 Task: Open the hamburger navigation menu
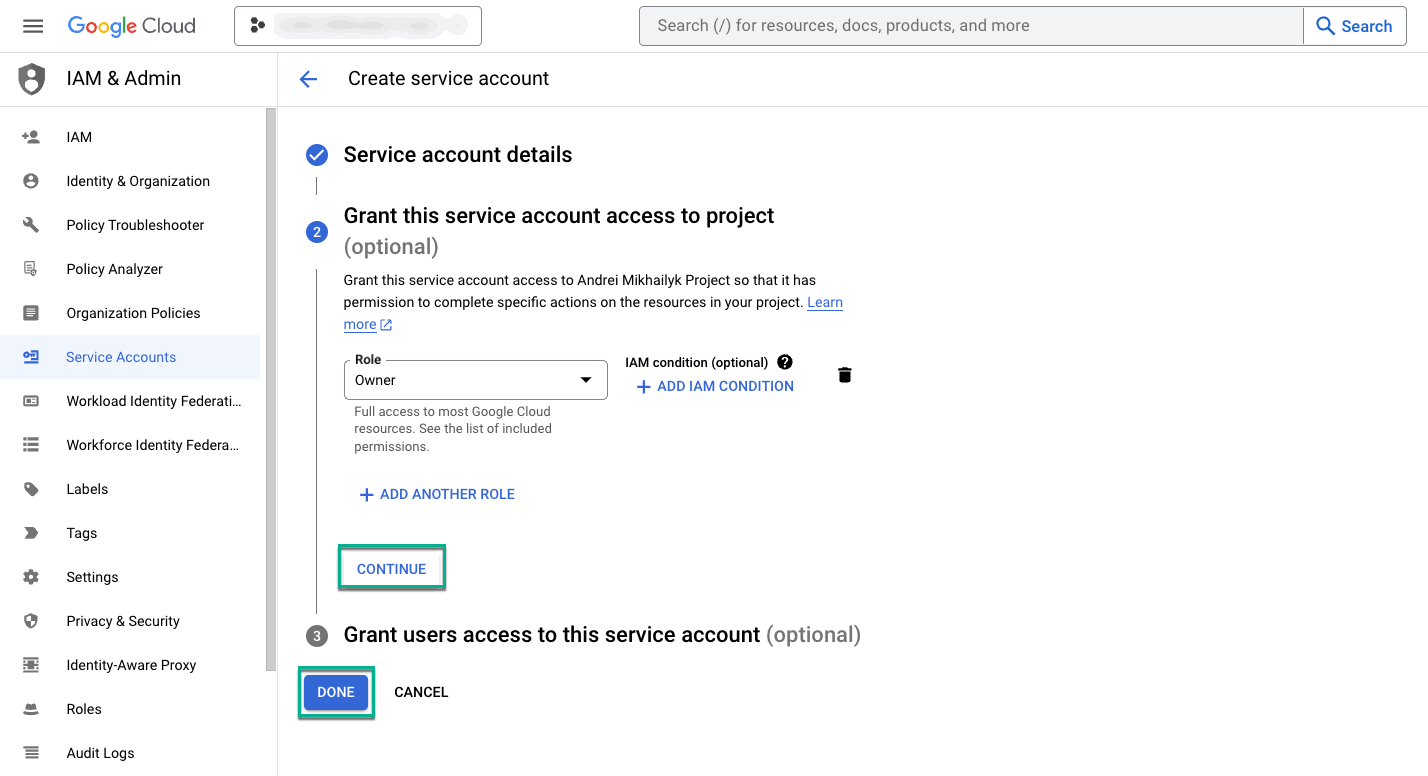[33, 26]
